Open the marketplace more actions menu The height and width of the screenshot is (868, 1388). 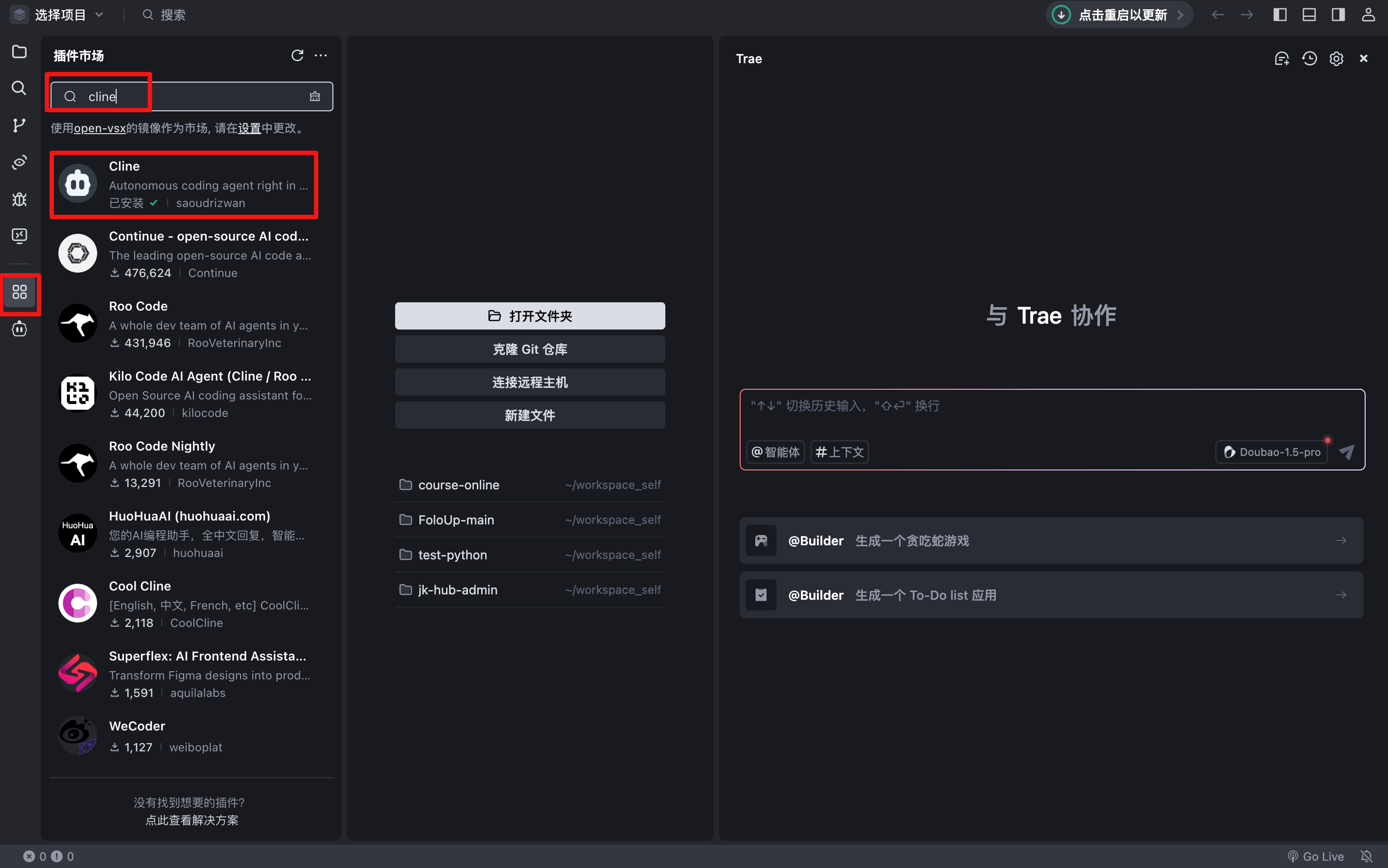click(321, 56)
